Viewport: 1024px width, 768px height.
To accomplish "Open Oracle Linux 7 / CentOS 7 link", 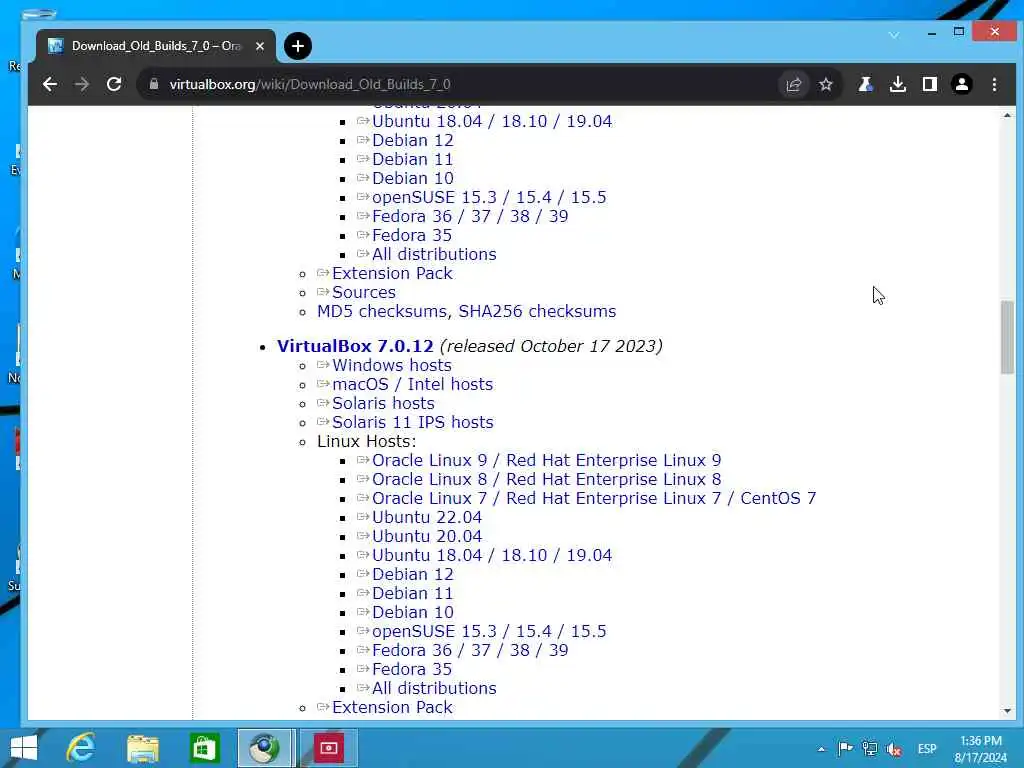I will point(594,498).
